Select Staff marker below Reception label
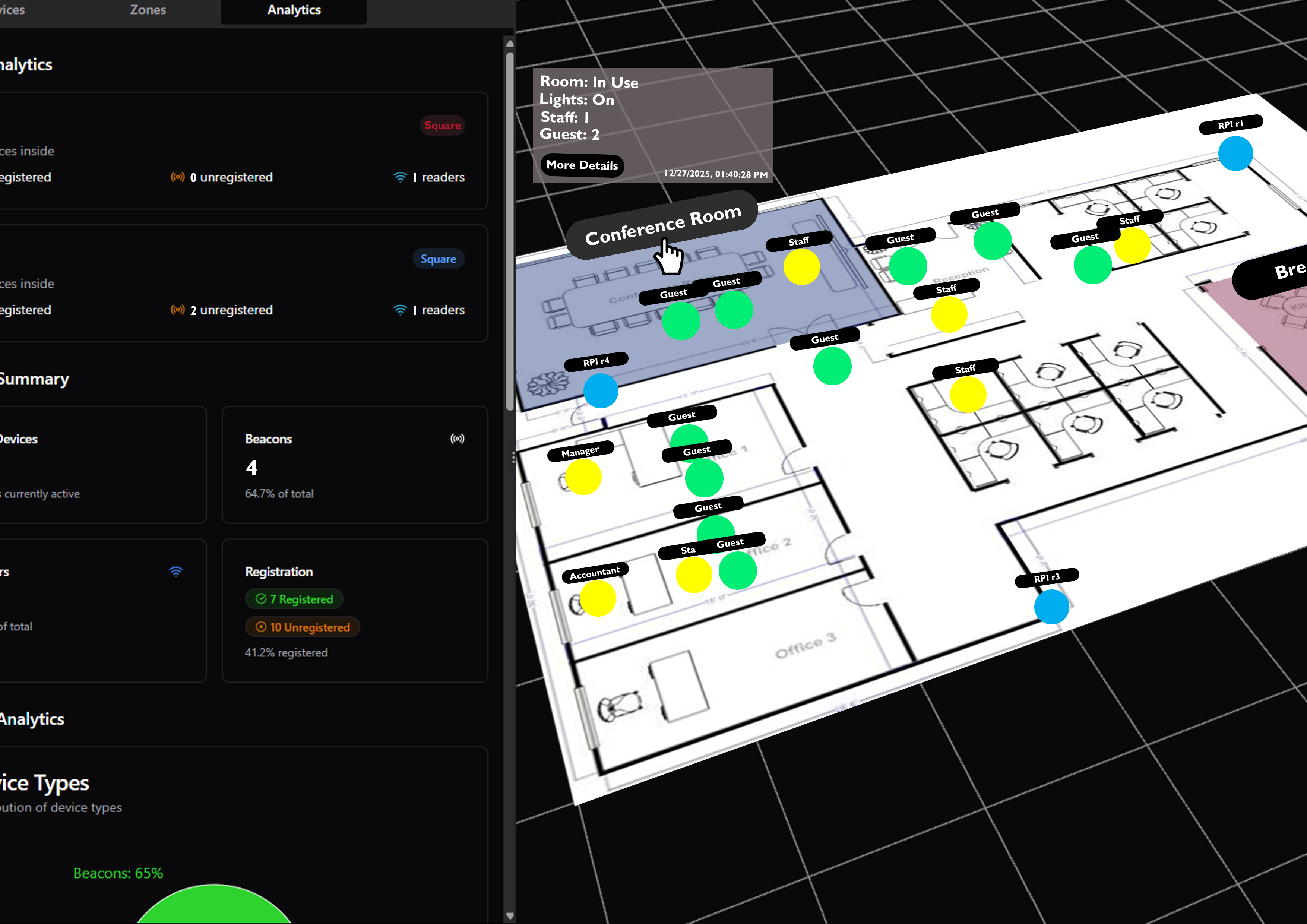This screenshot has width=1307, height=924. coord(949,314)
